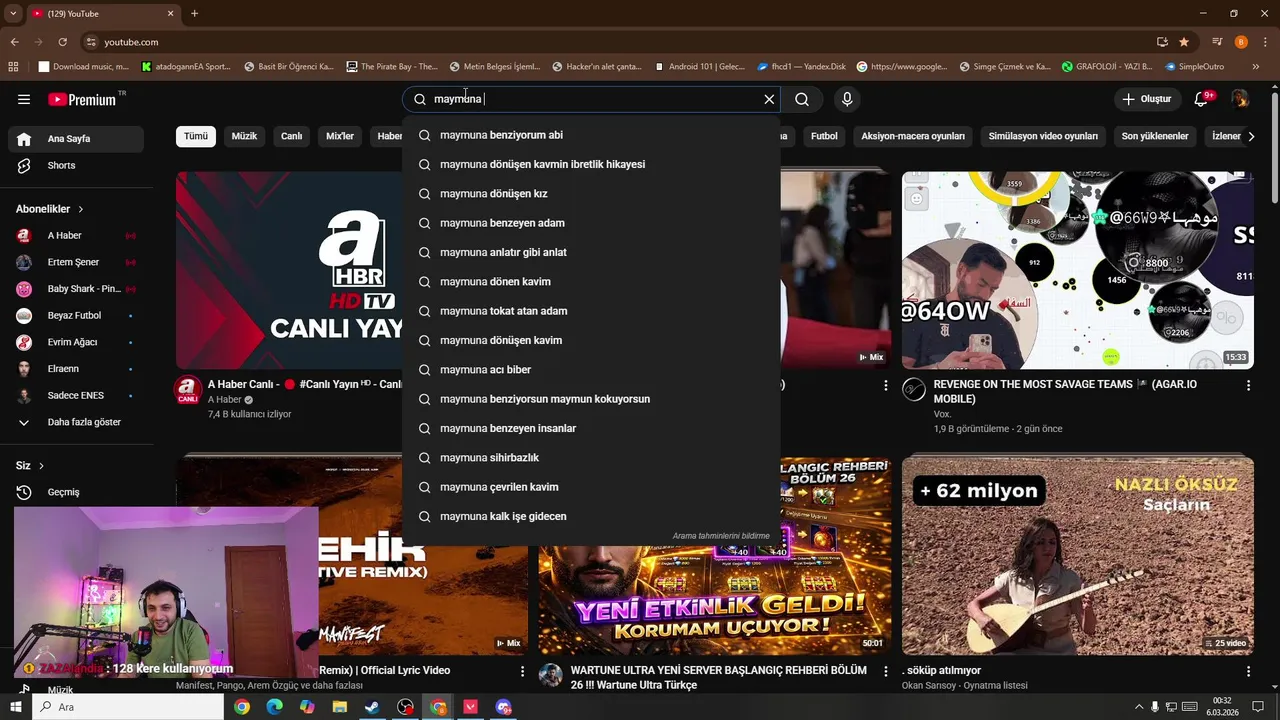1280x720 pixels.
Task: Open more options for Agar.io video
Action: point(1248,385)
